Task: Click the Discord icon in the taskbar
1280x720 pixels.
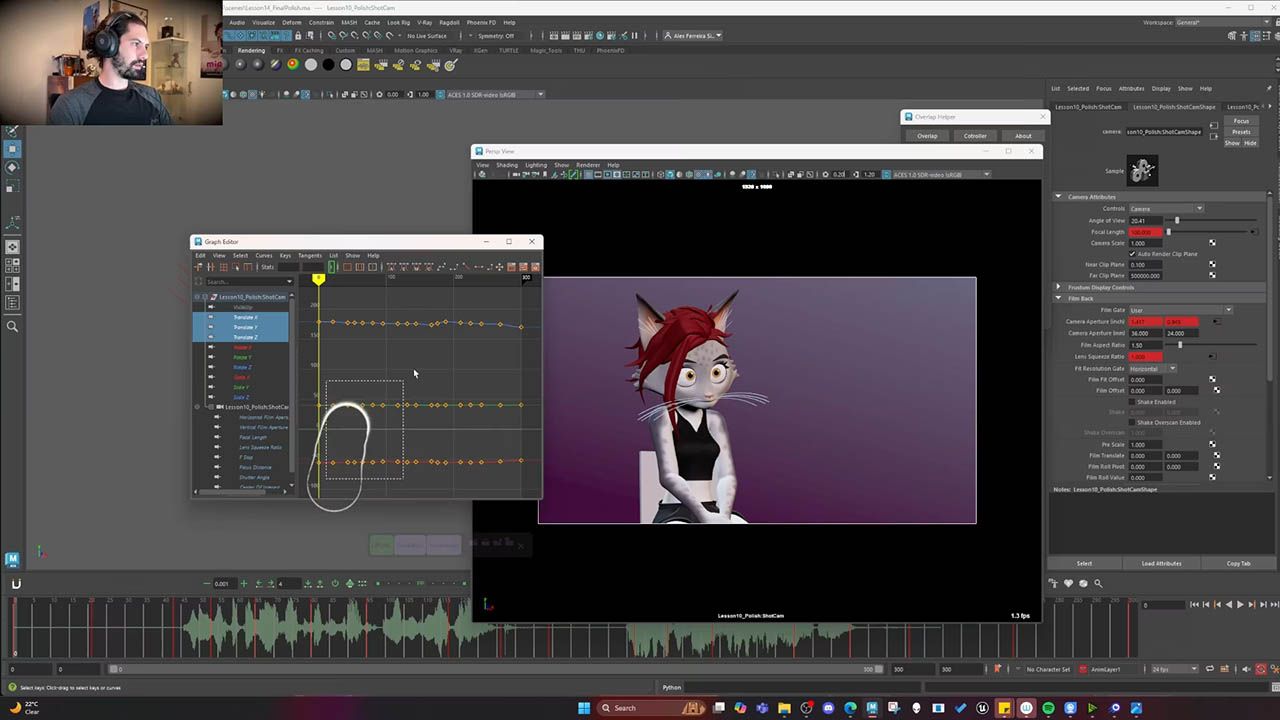Action: 828,708
